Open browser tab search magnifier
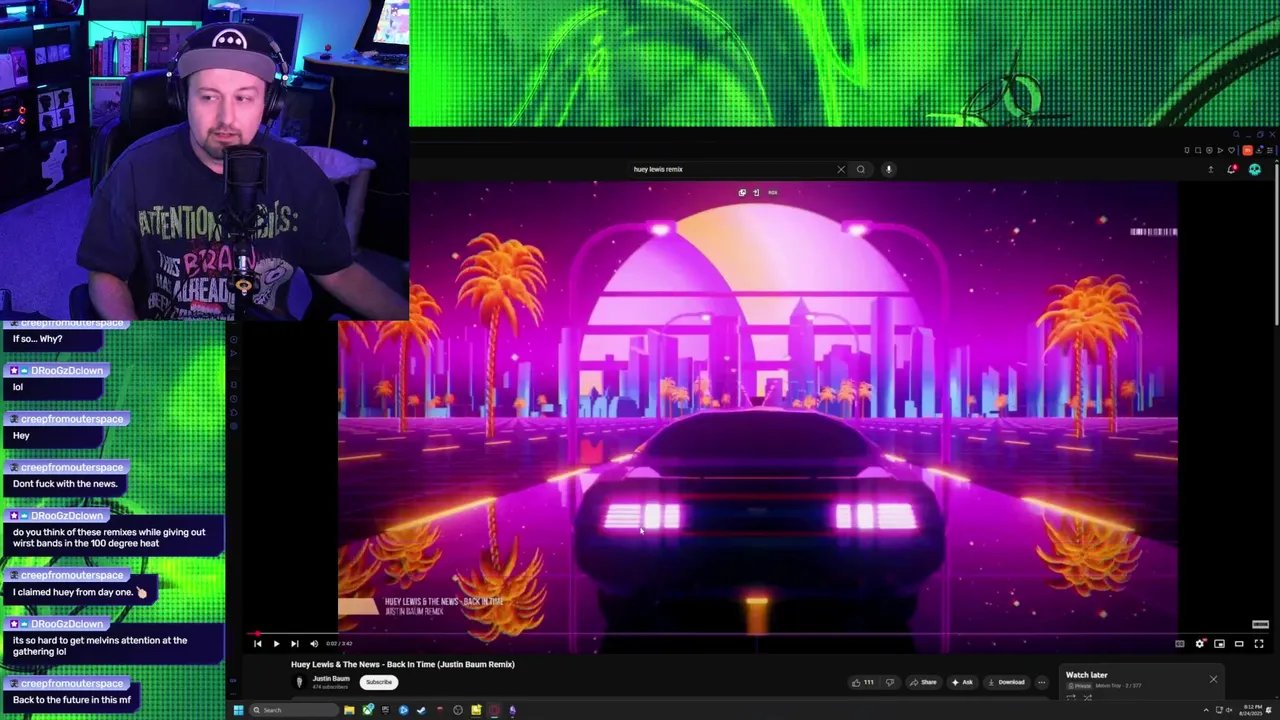The width and height of the screenshot is (1280, 720). (x=1236, y=134)
